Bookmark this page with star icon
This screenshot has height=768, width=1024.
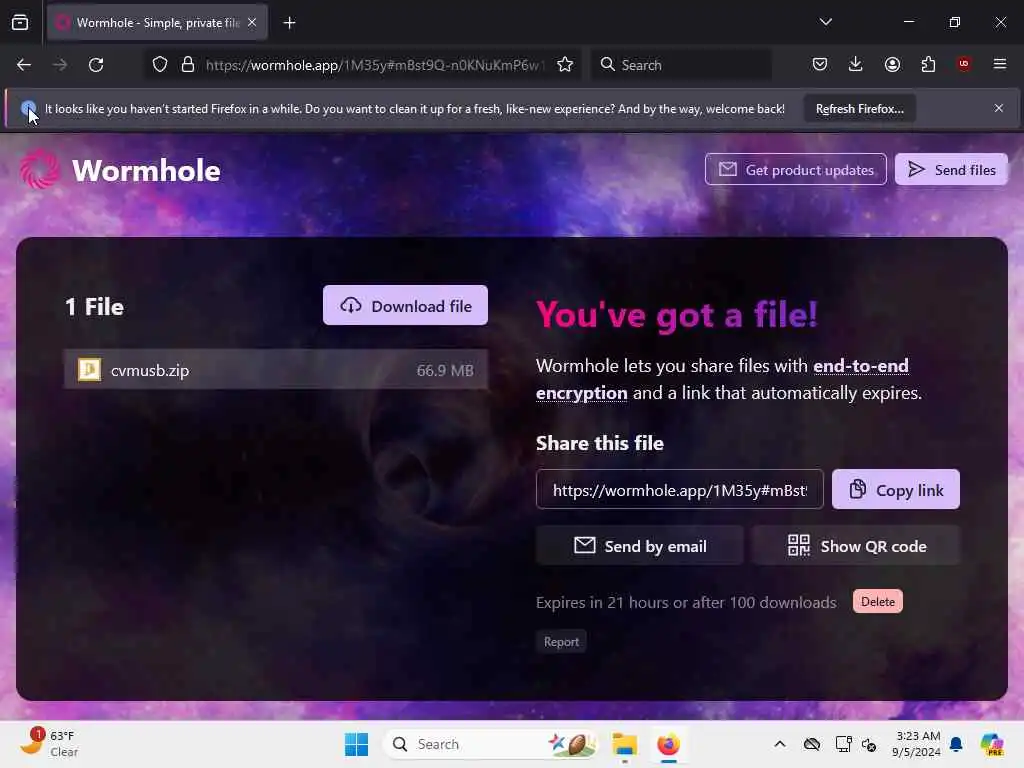(x=565, y=65)
